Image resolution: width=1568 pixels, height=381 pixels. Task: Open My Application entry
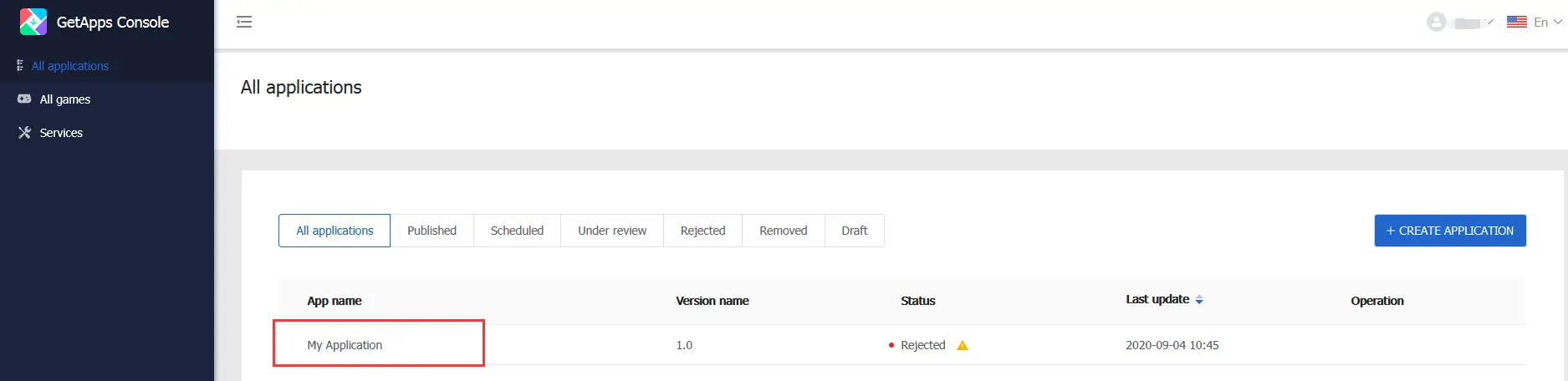pyautogui.click(x=345, y=345)
